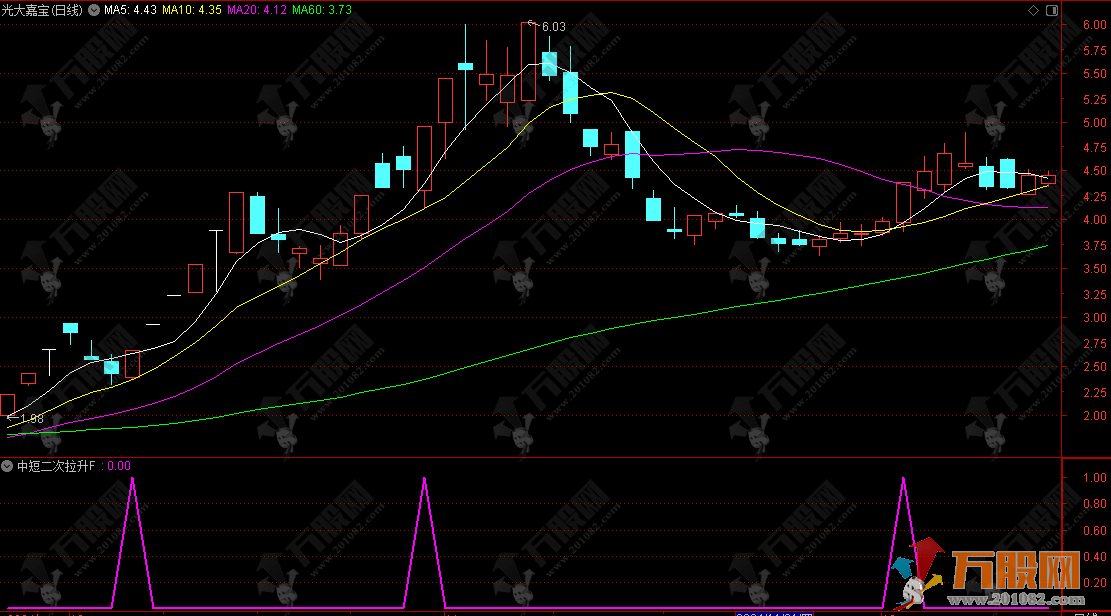Click the 6.03 high price label
This screenshot has width=1111, height=616.
point(553,26)
